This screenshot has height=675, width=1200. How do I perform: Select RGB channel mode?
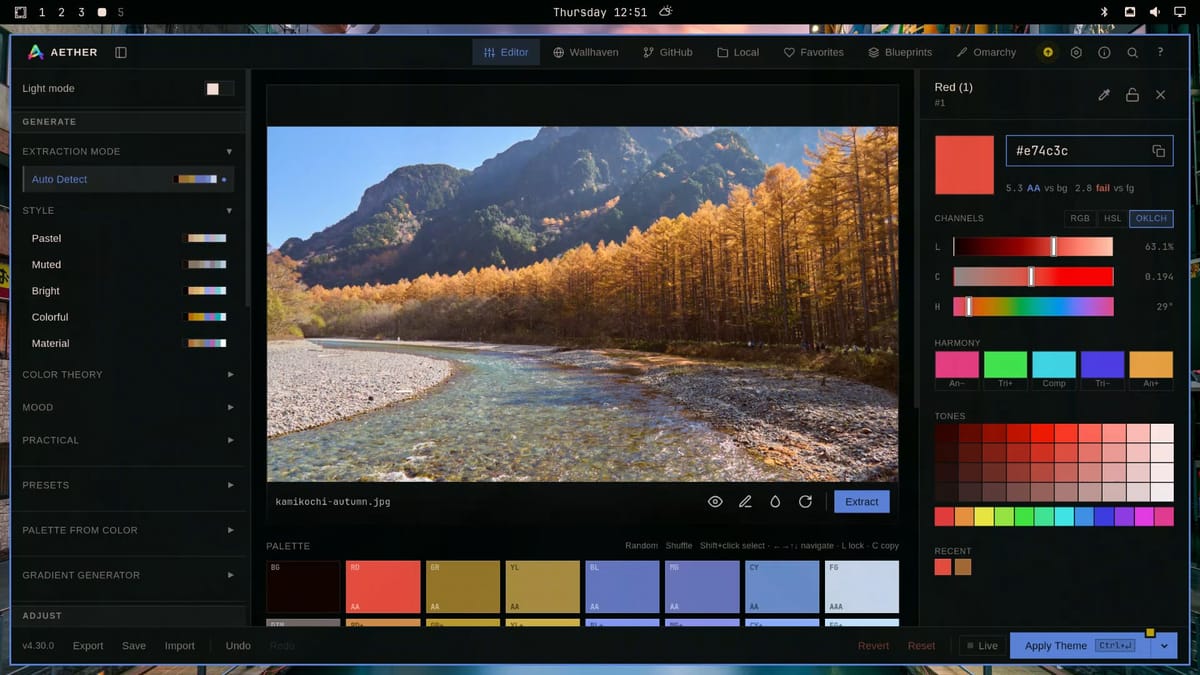point(1080,218)
